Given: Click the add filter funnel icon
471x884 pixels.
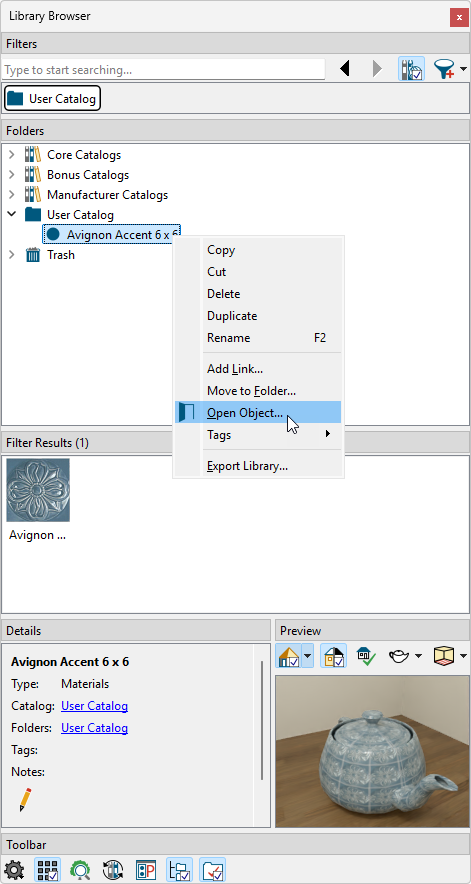Looking at the screenshot, I should 444,69.
